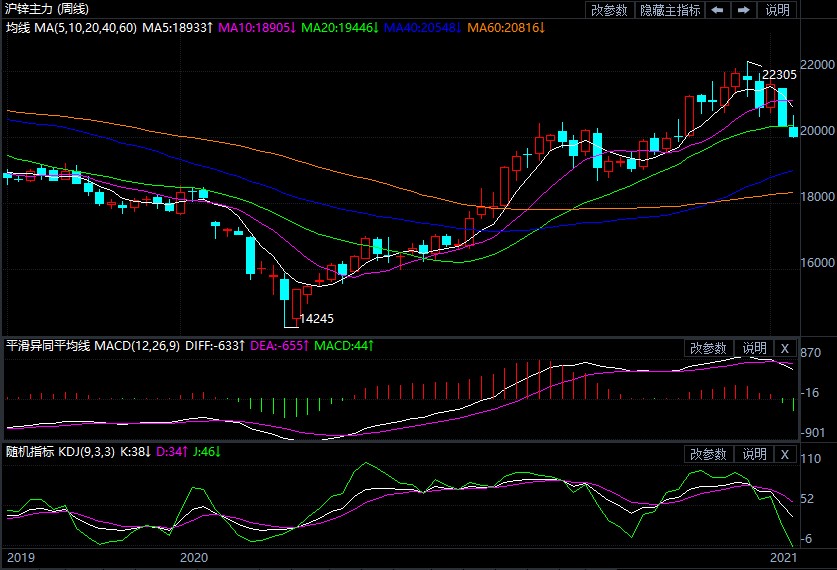The height and width of the screenshot is (570, 837).
Task: Click the right arrow indicator navigation button
Action: [x=743, y=10]
